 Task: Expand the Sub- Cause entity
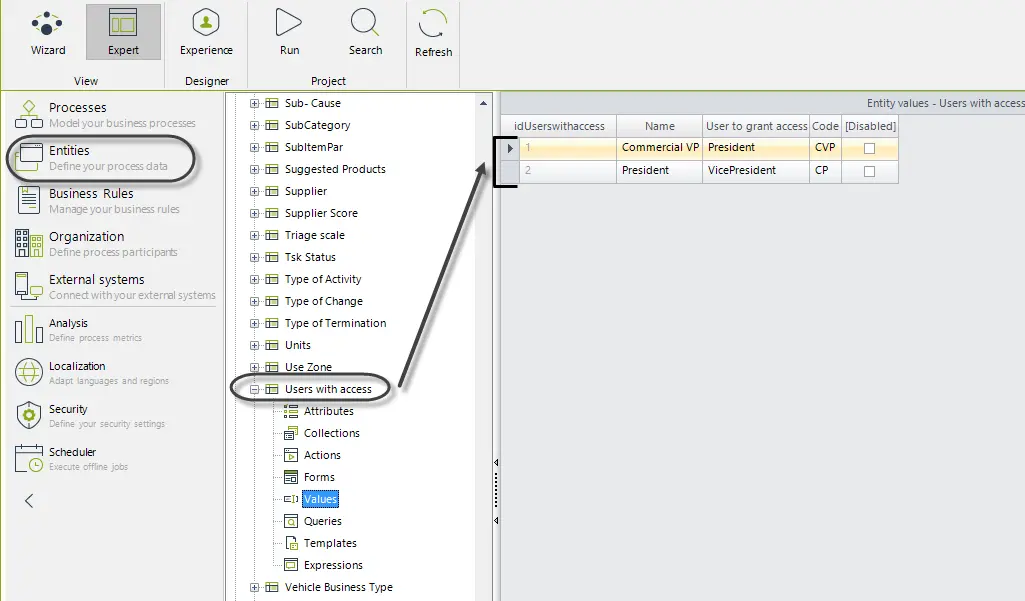[254, 103]
